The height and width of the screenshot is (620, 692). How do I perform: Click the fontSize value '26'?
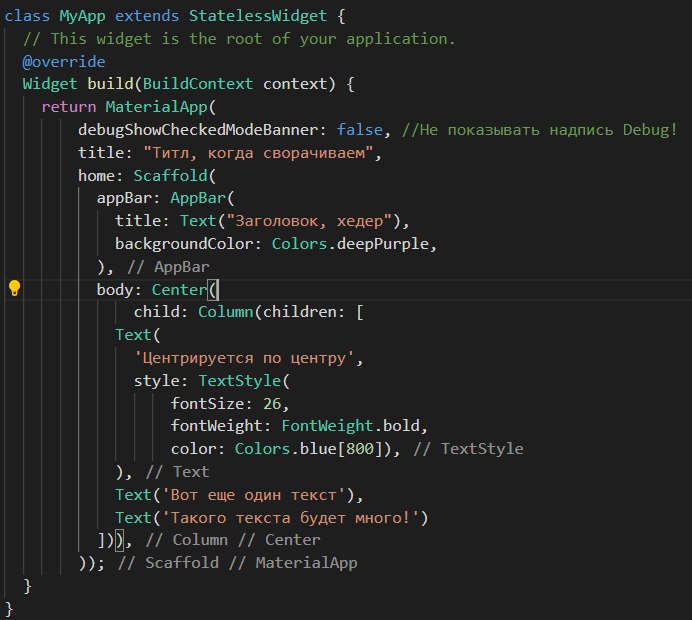pos(272,404)
